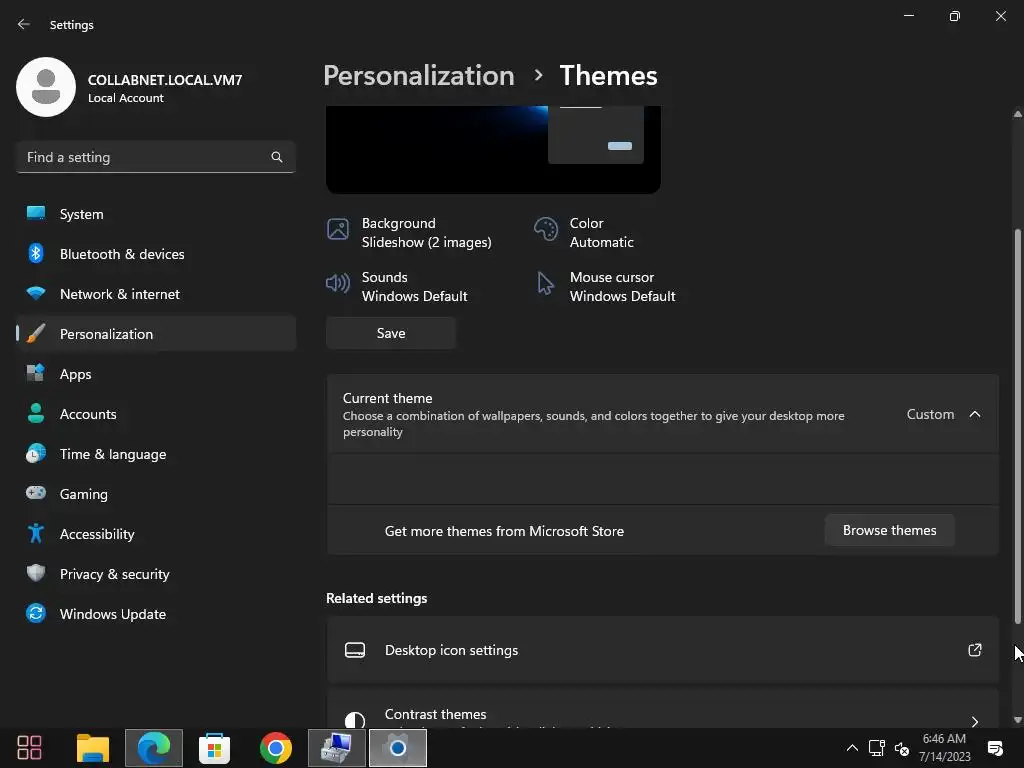Open System settings

155,214
